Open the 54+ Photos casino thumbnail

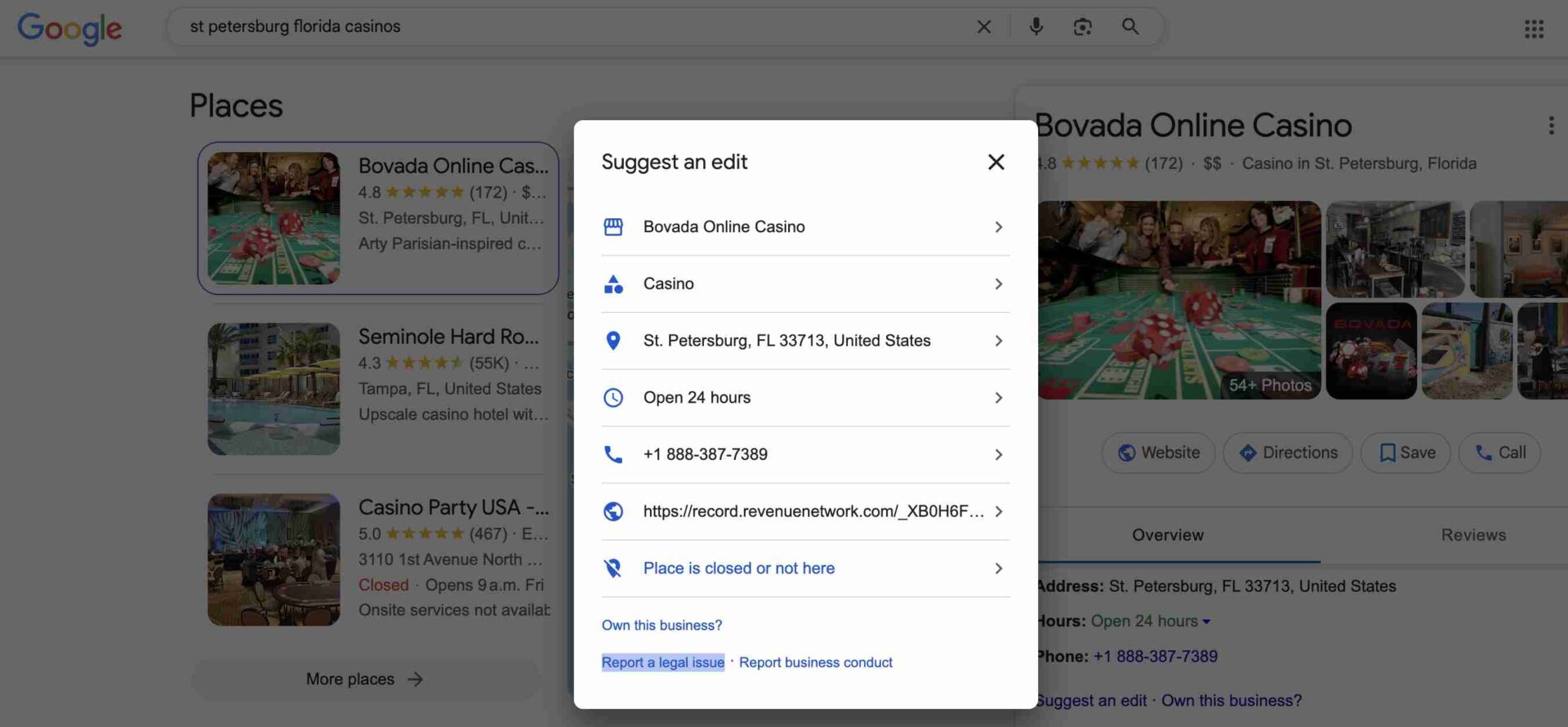[1179, 300]
